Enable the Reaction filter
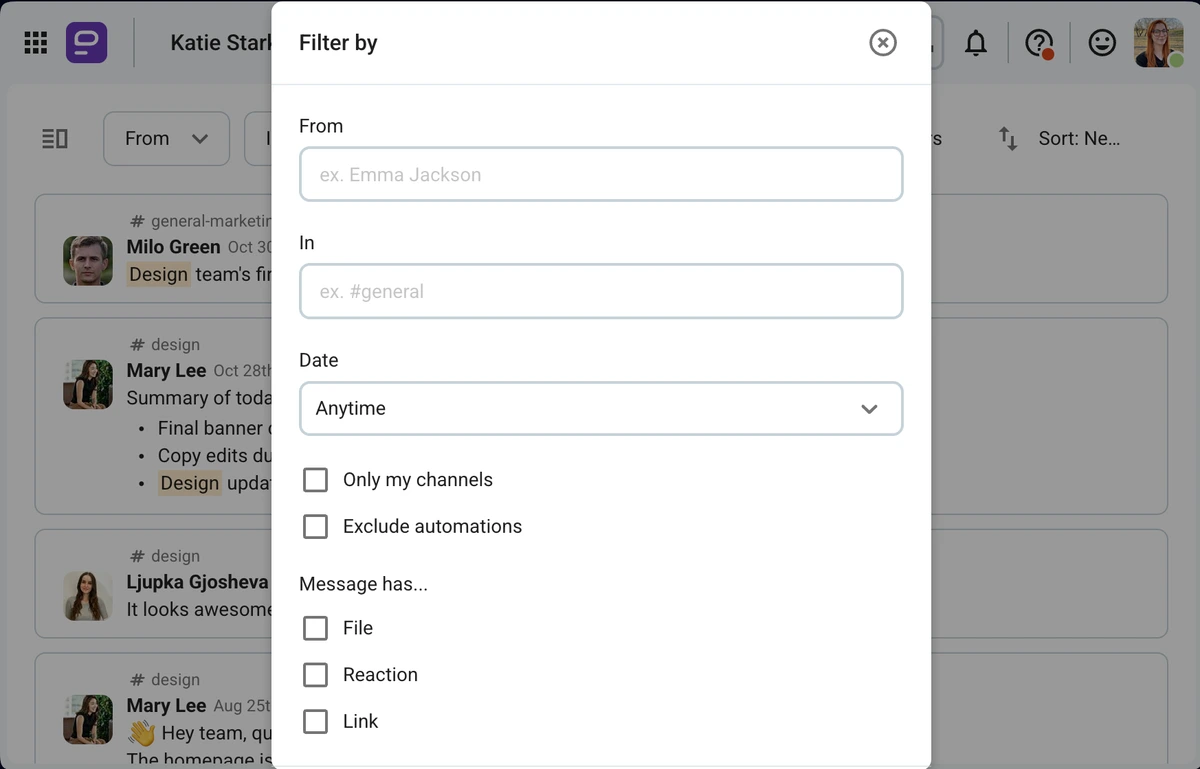The width and height of the screenshot is (1200, 769). coord(315,674)
